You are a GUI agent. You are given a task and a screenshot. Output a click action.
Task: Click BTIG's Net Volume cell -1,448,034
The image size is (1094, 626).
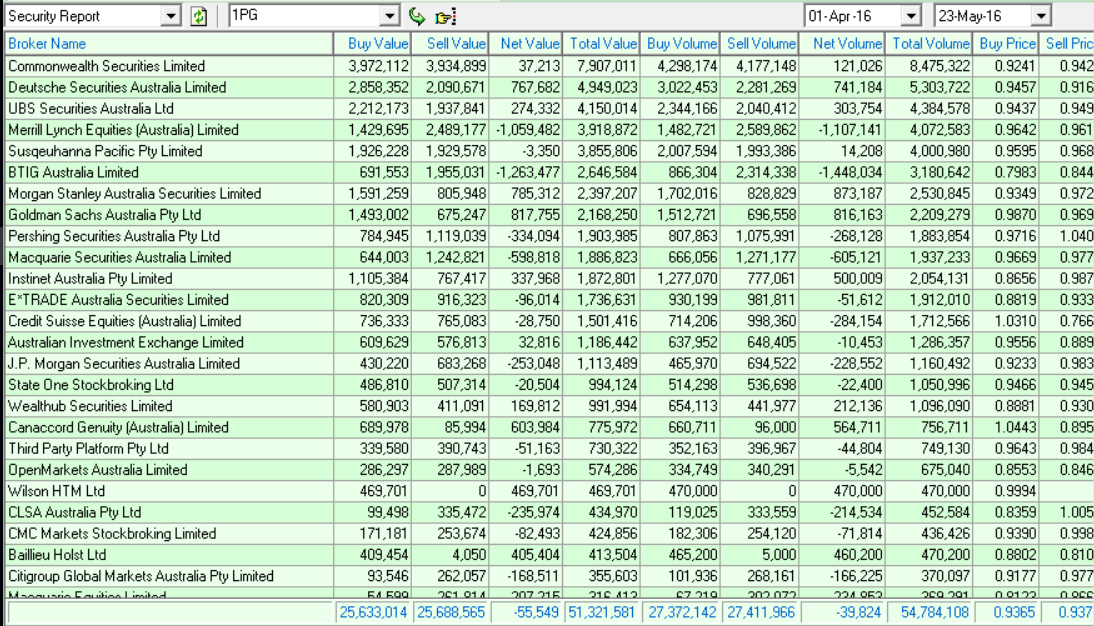point(843,172)
